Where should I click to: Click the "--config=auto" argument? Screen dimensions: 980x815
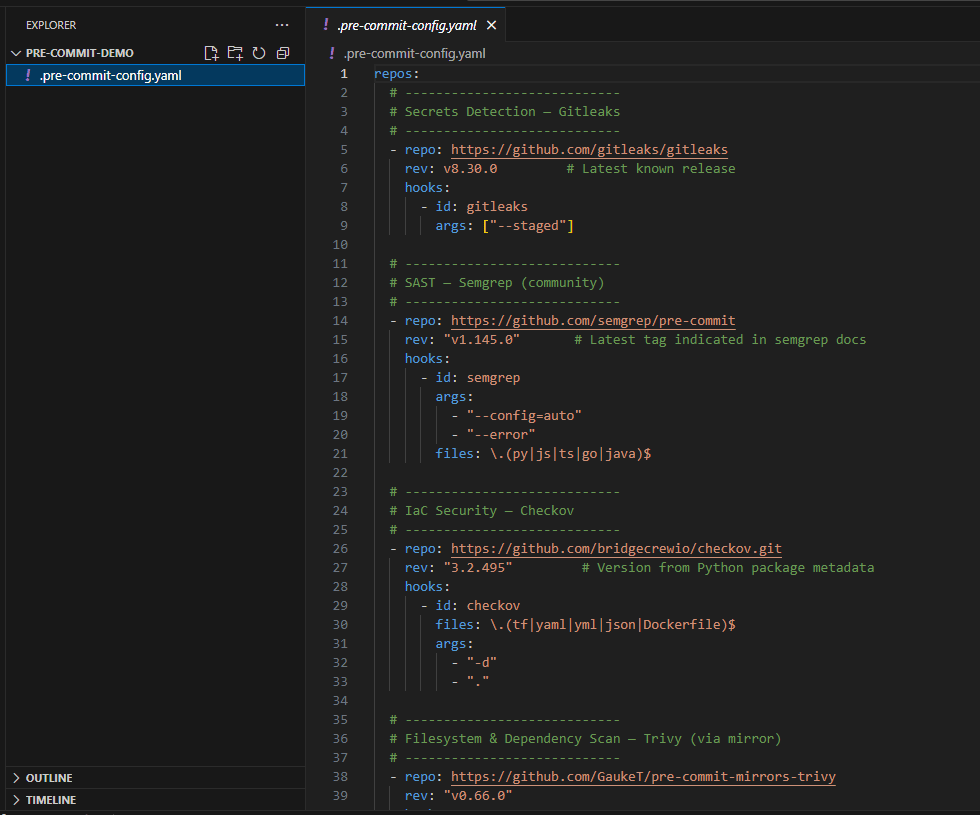pos(524,416)
